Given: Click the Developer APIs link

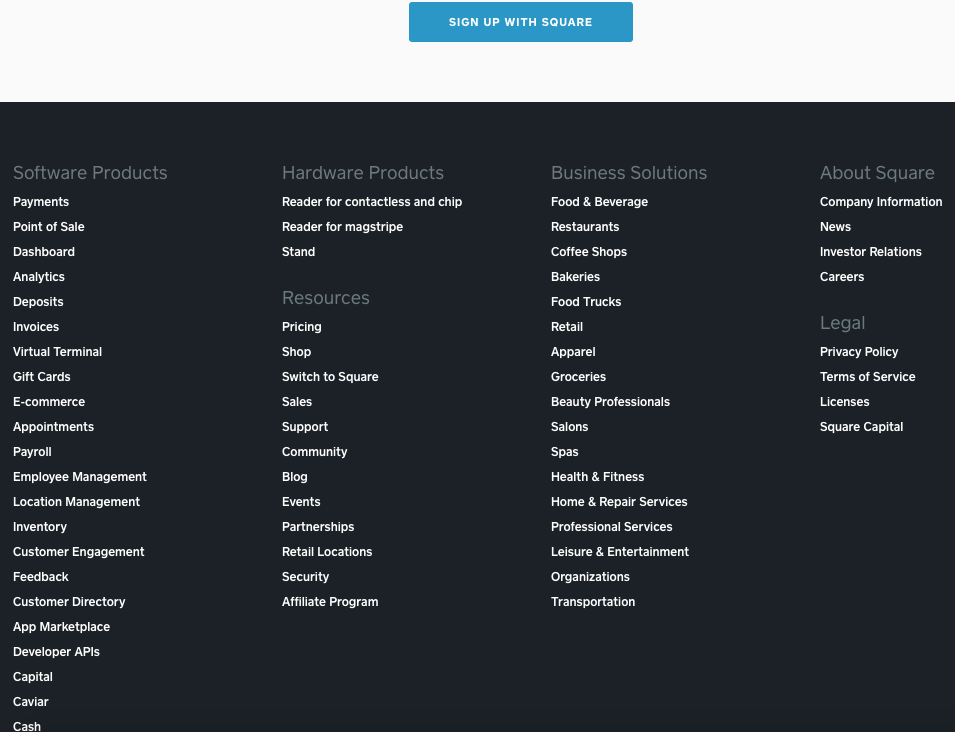Looking at the screenshot, I should tap(56, 651).
